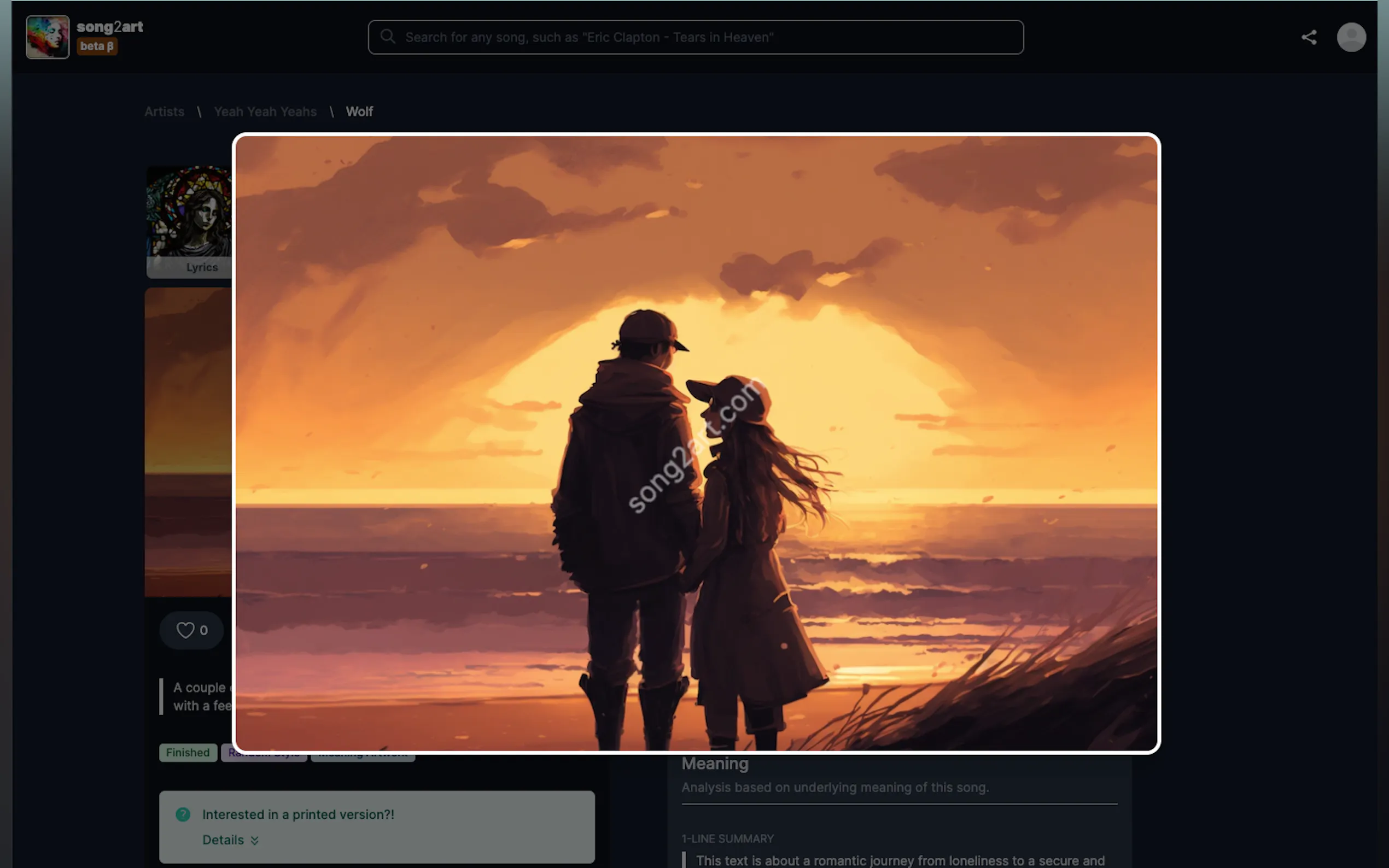Click the background artwork preview at left
1389x868 pixels.
188,442
